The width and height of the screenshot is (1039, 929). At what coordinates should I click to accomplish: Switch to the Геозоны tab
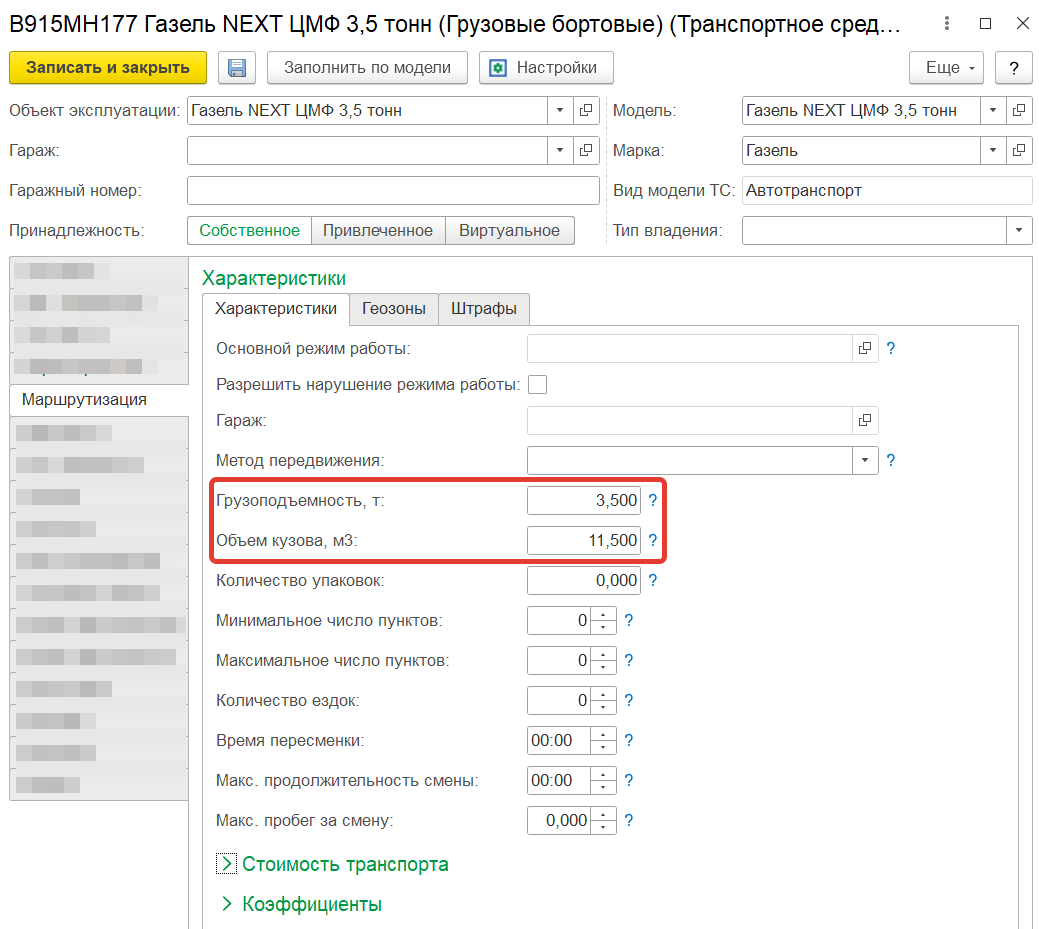click(x=394, y=309)
